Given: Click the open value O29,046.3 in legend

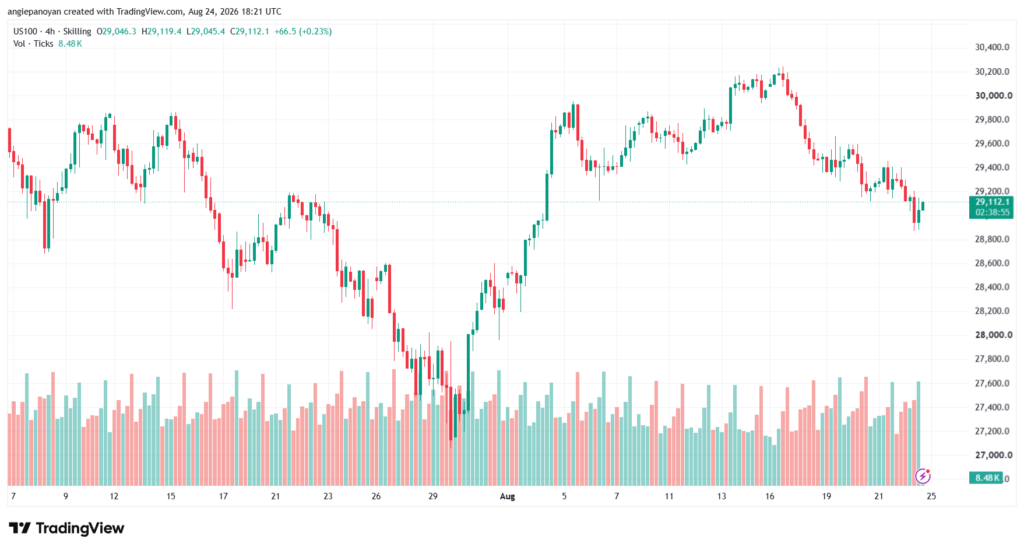Looking at the screenshot, I should pyautogui.click(x=116, y=31).
